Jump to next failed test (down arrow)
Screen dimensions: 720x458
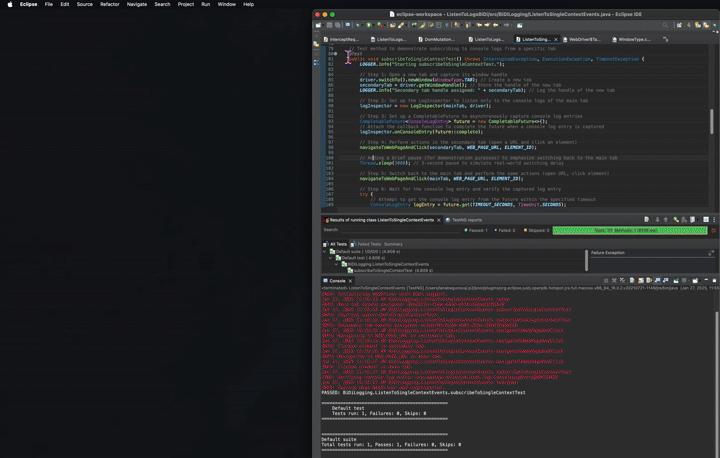tap(657, 220)
